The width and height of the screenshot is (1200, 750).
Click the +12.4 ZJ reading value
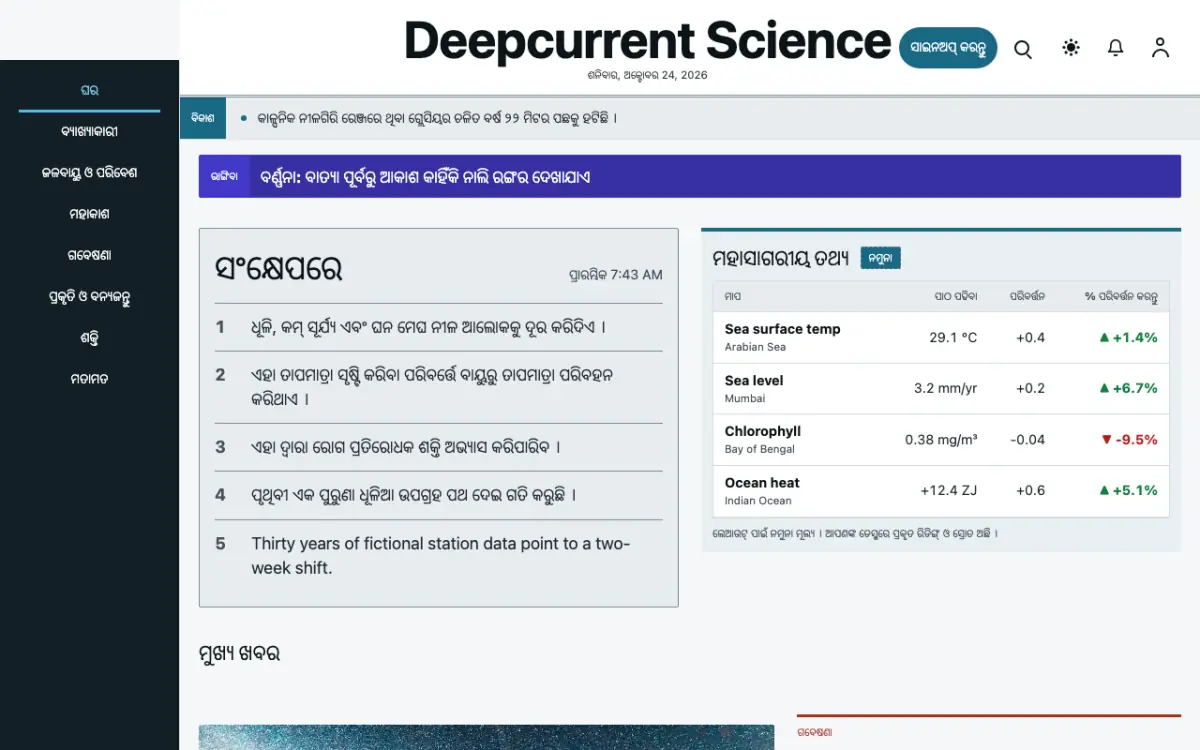[x=949, y=490]
